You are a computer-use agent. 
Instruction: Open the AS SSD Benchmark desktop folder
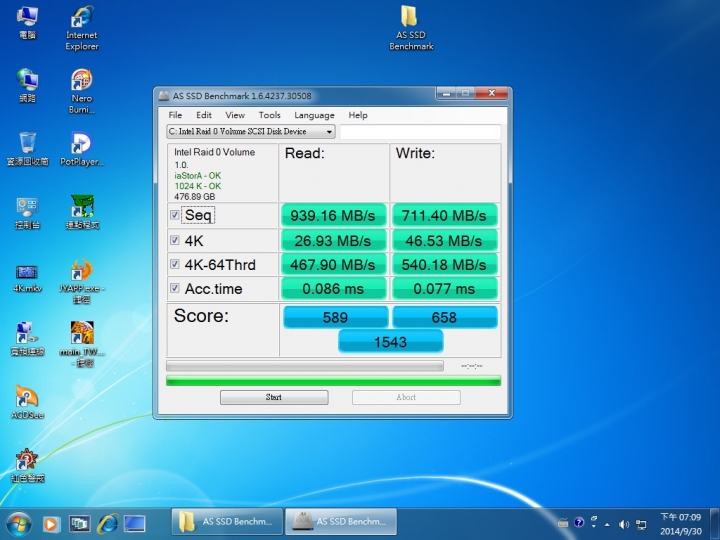coord(411,28)
